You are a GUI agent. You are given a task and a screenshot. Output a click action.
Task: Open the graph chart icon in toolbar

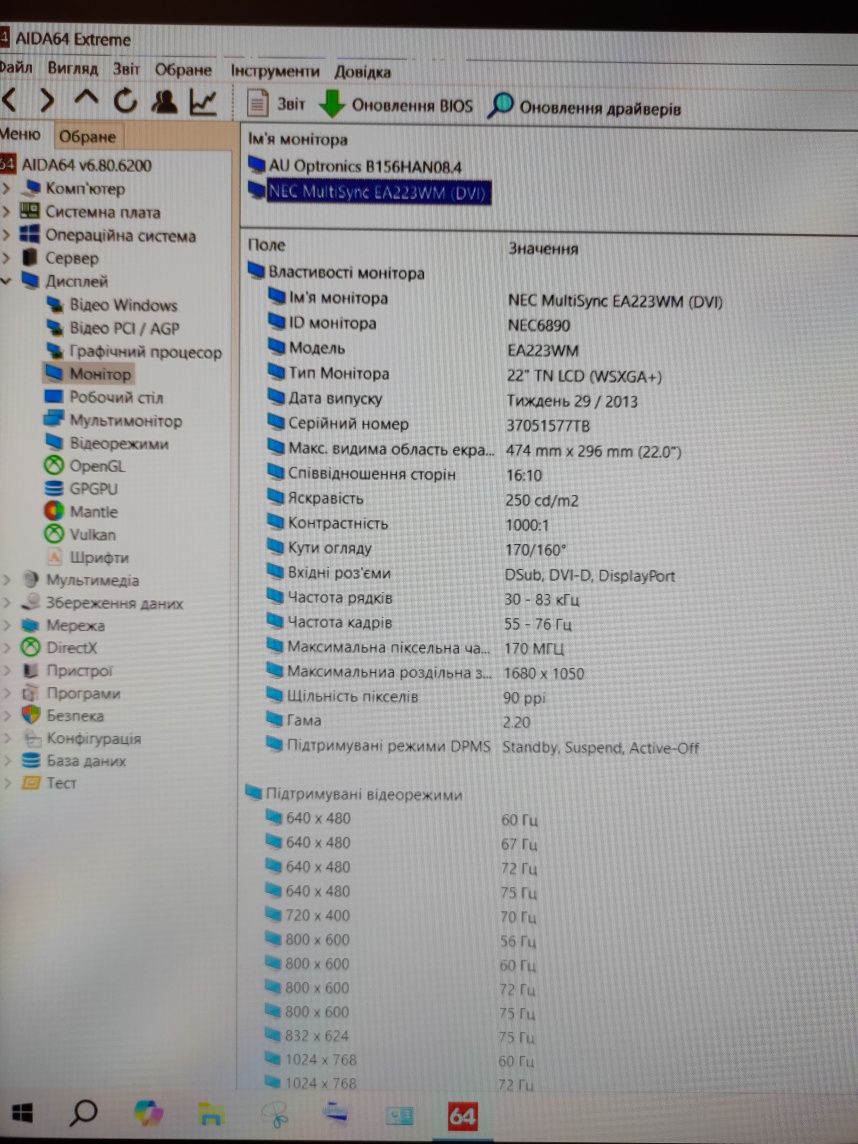click(x=203, y=102)
